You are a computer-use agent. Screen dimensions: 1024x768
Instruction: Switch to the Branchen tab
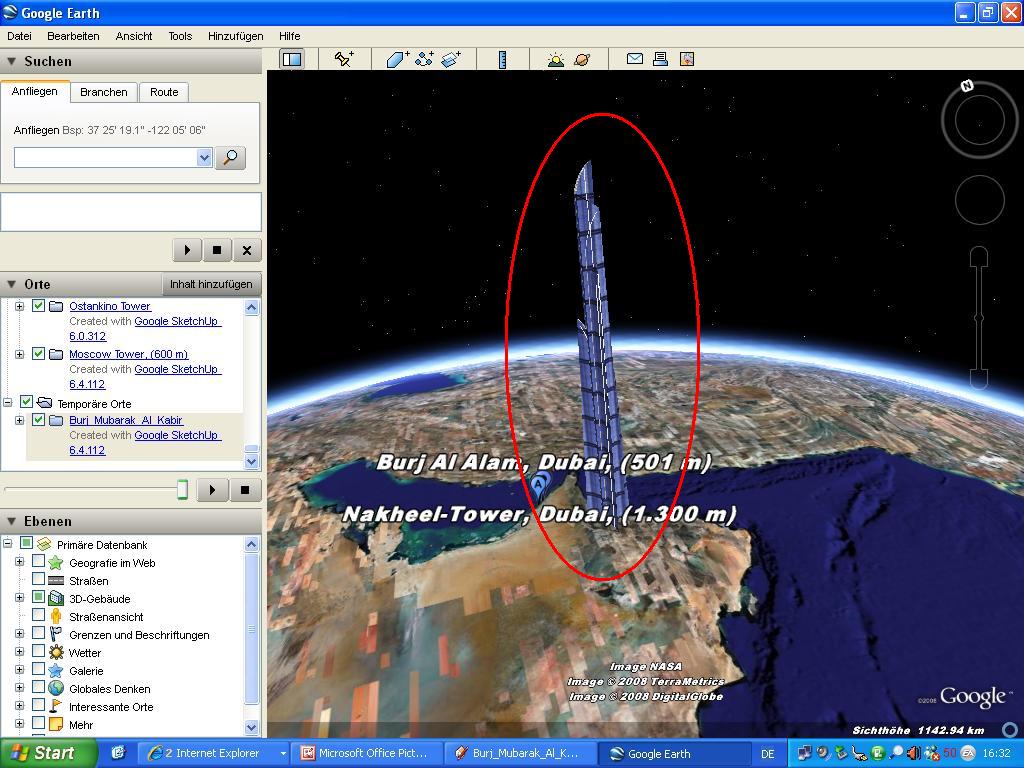[x=104, y=92]
